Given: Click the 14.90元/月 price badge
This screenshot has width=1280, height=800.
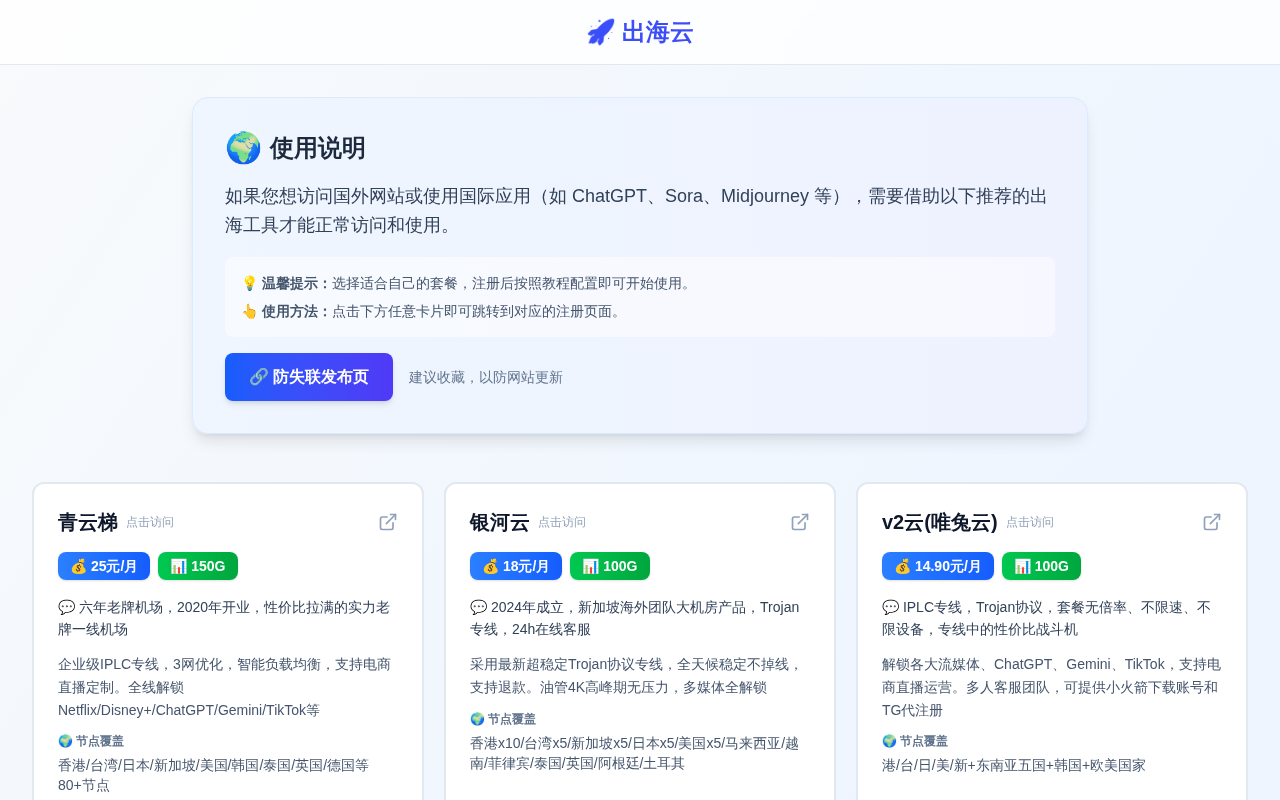Looking at the screenshot, I should click(x=938, y=566).
